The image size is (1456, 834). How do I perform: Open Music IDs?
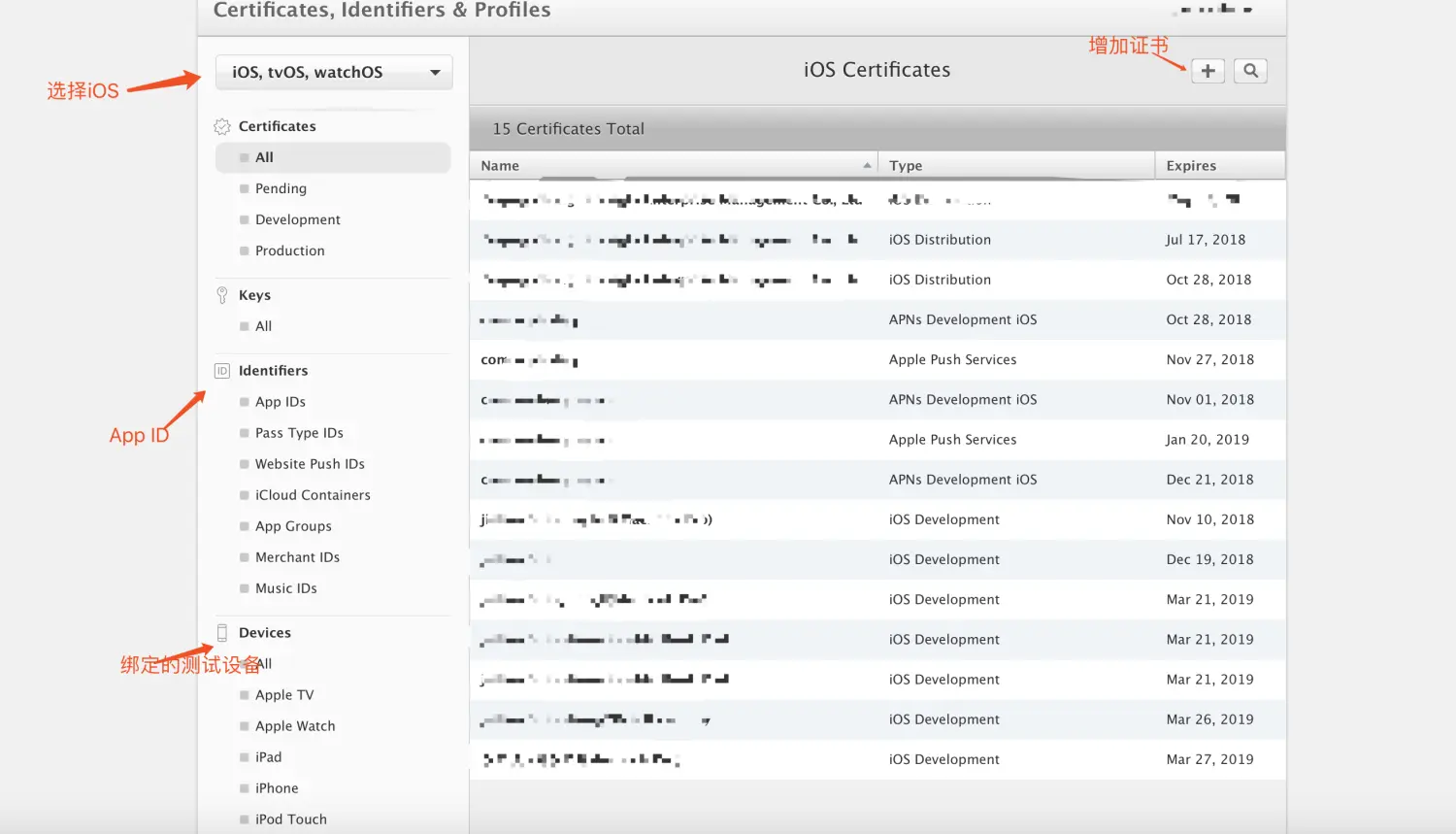pyautogui.click(x=286, y=588)
